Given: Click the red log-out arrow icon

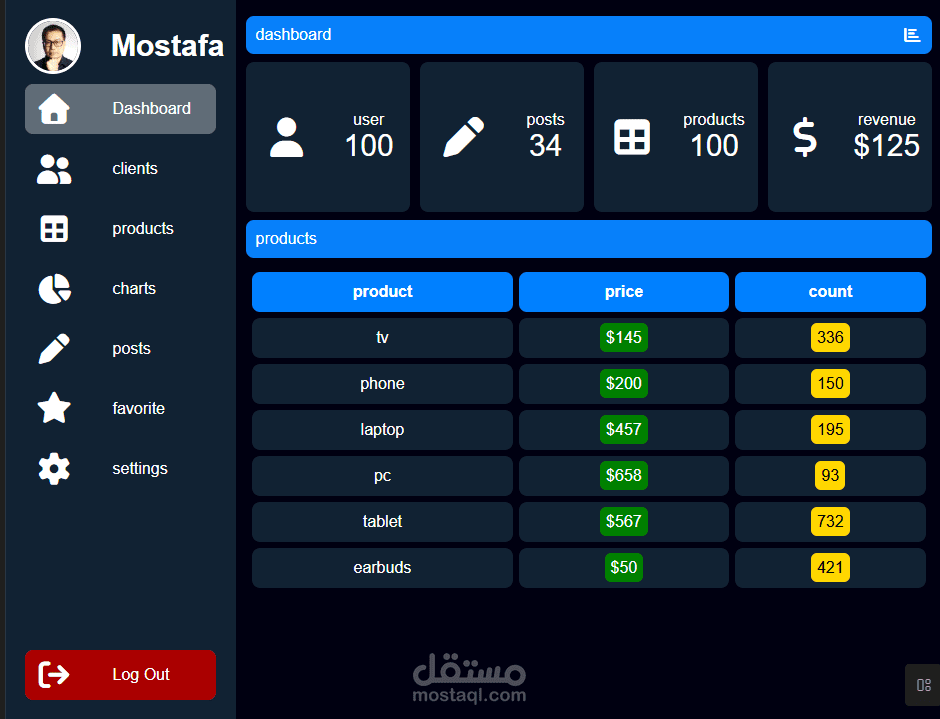Looking at the screenshot, I should click(x=56, y=675).
